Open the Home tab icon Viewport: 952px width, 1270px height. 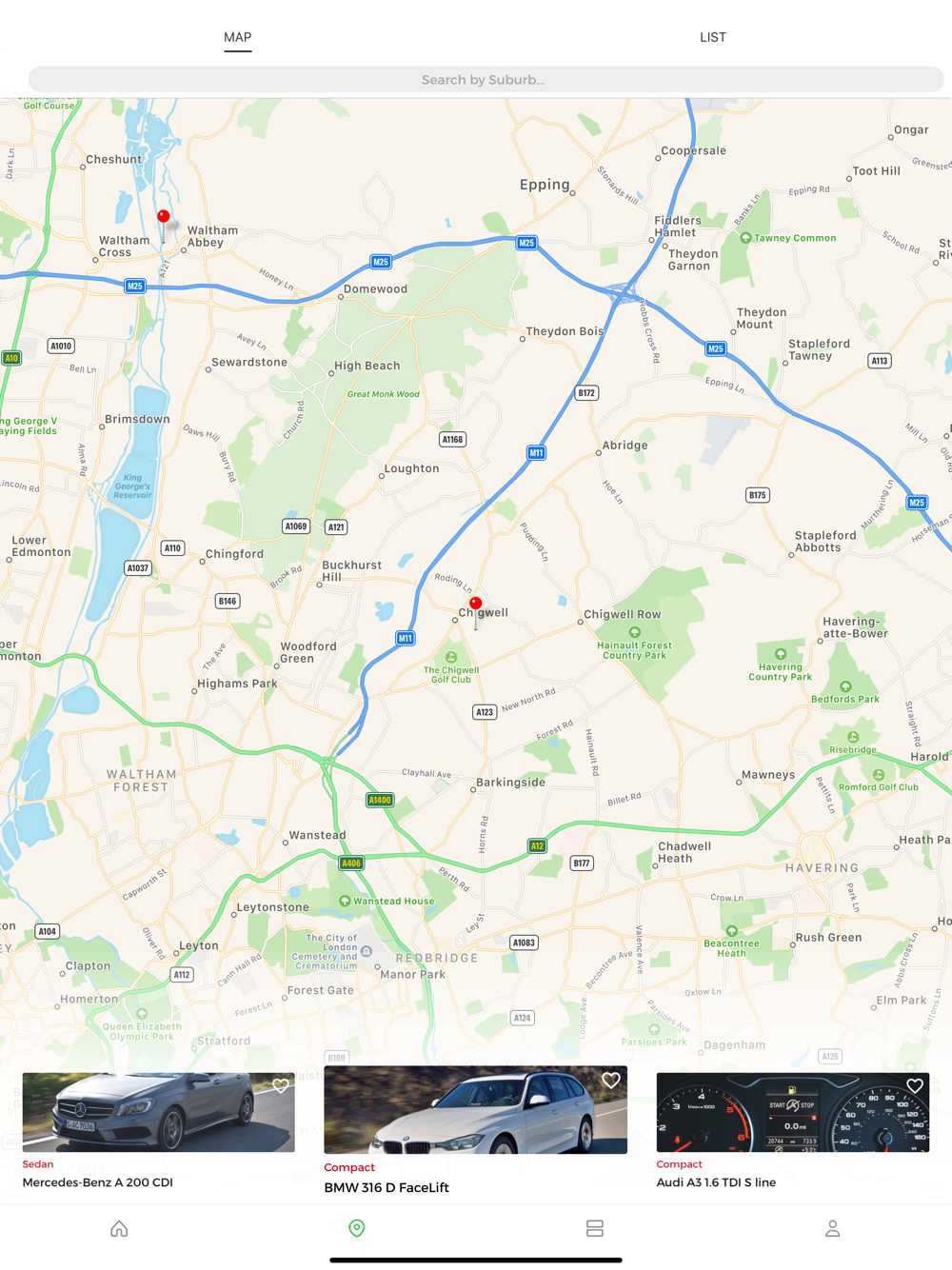[119, 1228]
